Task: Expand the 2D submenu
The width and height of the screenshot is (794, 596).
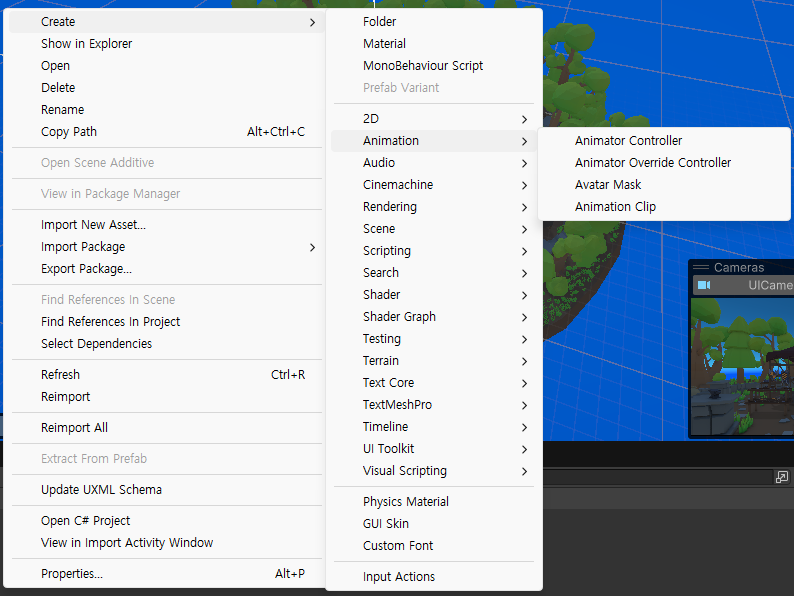Action: point(434,118)
